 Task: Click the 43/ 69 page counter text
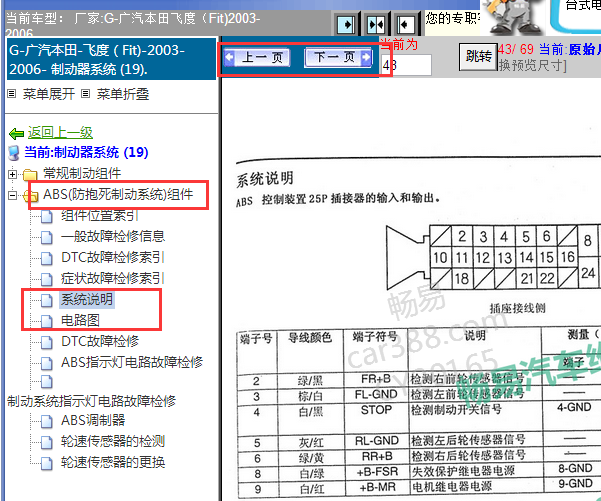pyautogui.click(x=516, y=49)
